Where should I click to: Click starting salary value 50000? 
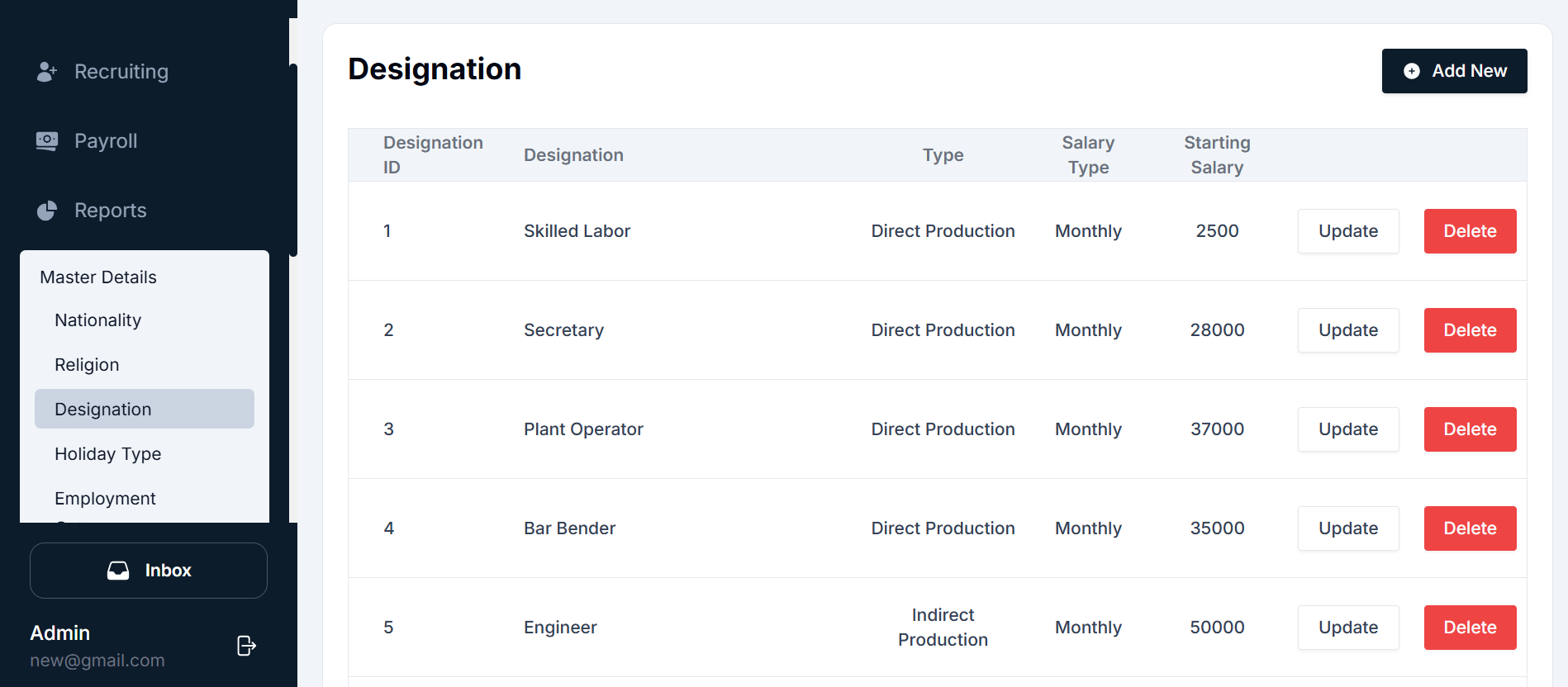coord(1217,628)
